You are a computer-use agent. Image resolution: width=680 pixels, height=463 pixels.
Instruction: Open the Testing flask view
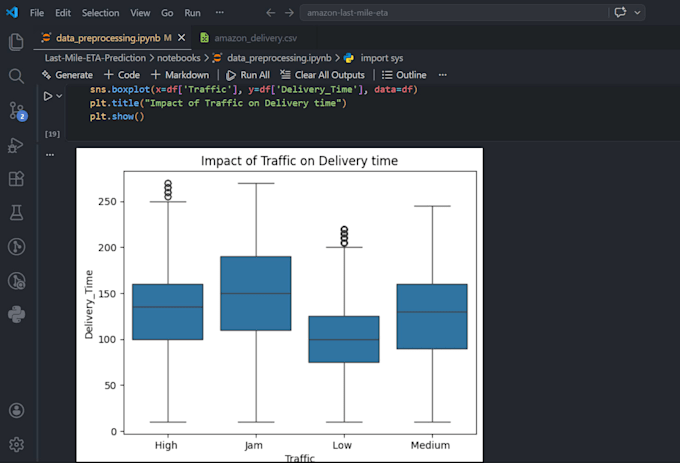point(16,212)
